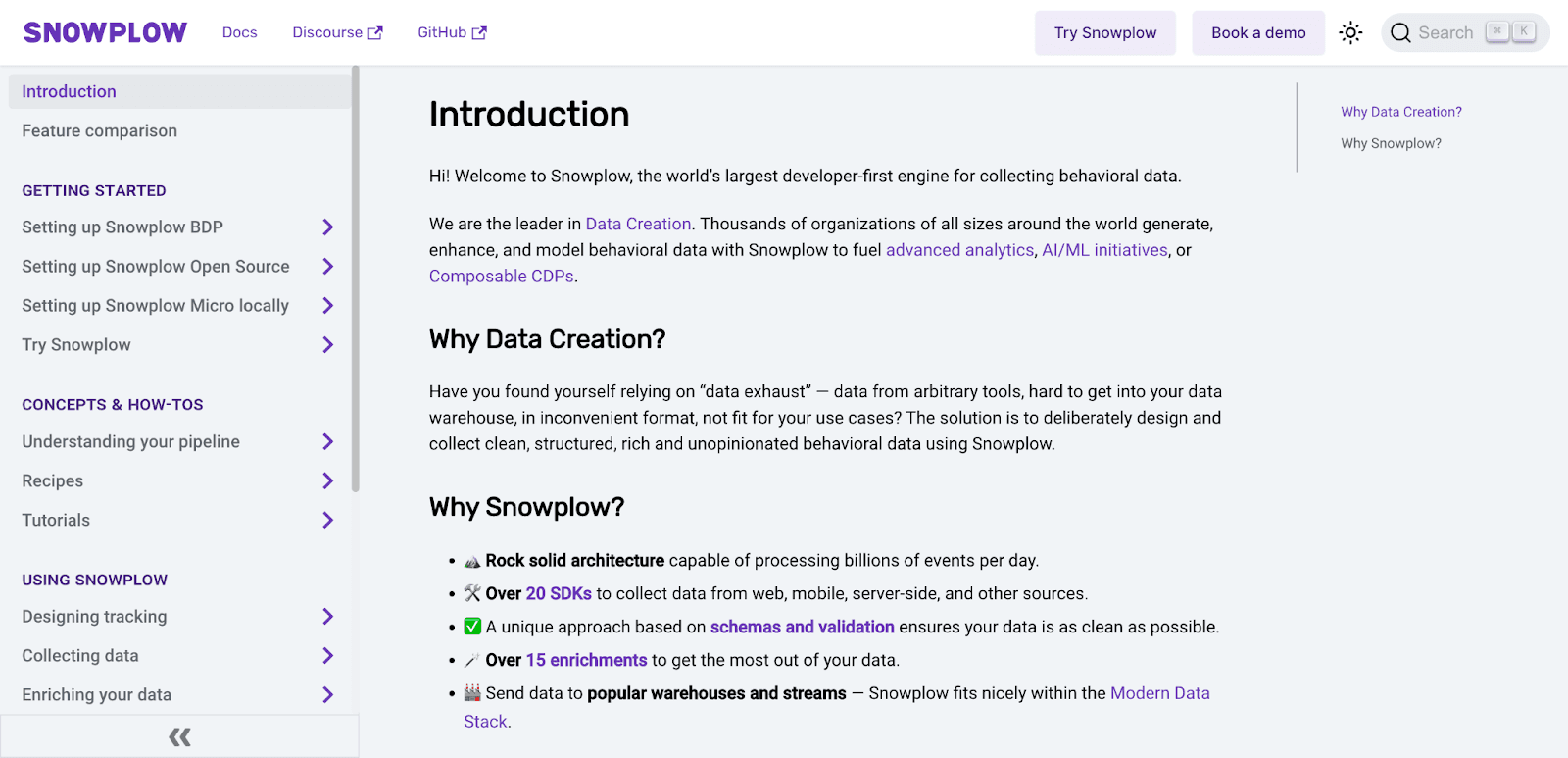
Task: Expand the Tutorials section chevron
Action: (328, 521)
